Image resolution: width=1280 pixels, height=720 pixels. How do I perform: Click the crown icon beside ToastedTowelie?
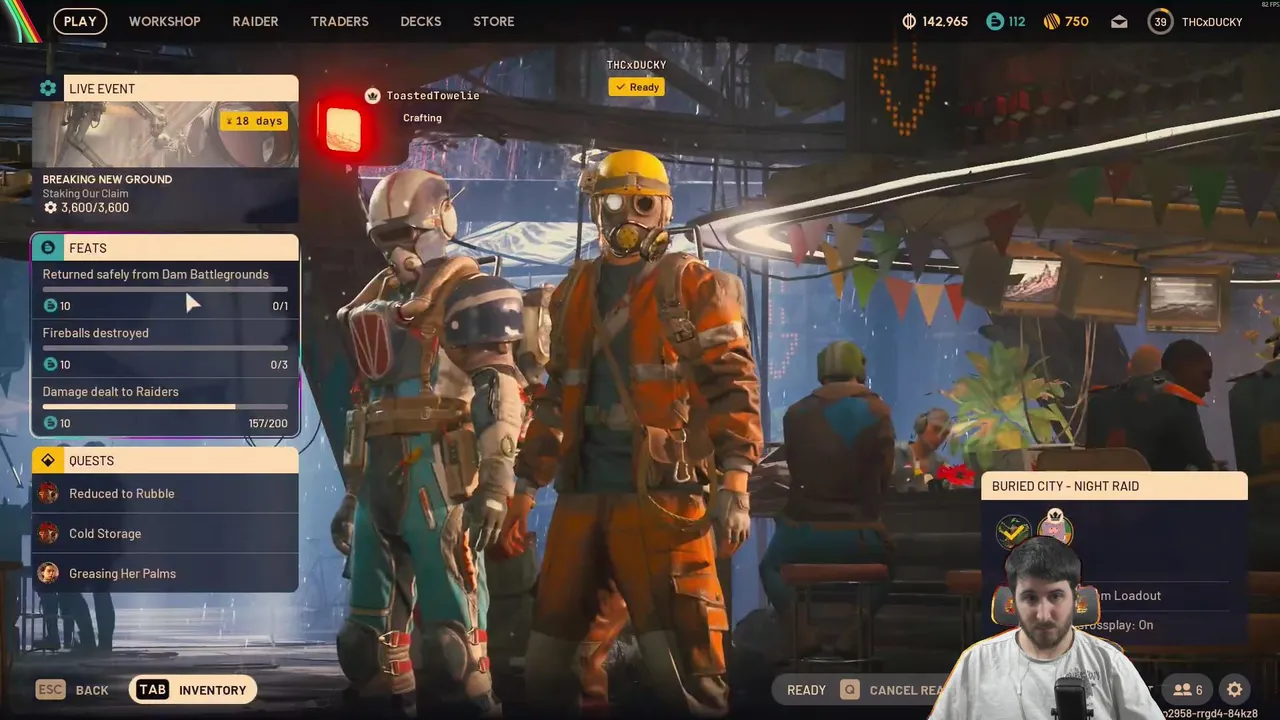click(373, 95)
